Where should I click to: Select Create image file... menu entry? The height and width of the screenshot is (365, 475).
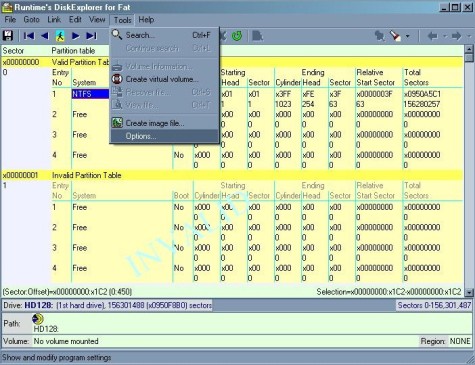[x=164, y=123]
